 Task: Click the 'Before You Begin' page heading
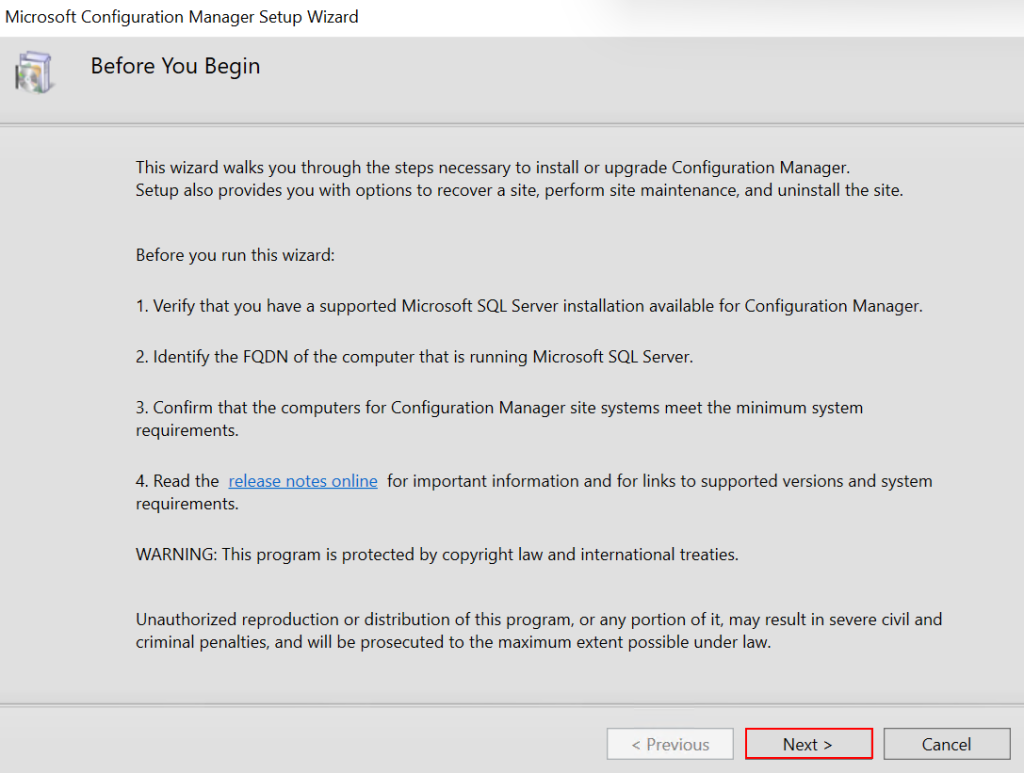coord(175,66)
